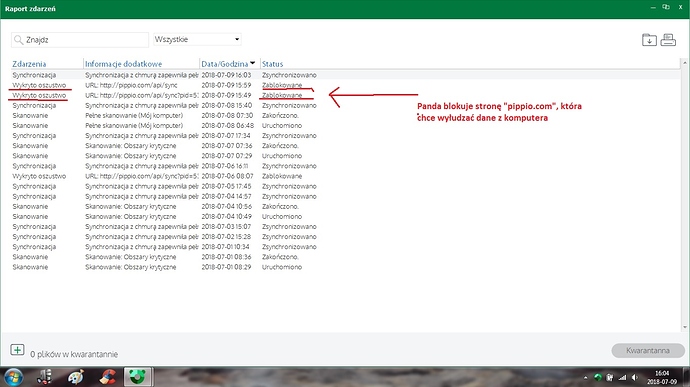Image resolution: width=690 pixels, height=387 pixels.
Task: Select Skanowanie row dated 2018-07-07 07:36
Action: (345, 146)
